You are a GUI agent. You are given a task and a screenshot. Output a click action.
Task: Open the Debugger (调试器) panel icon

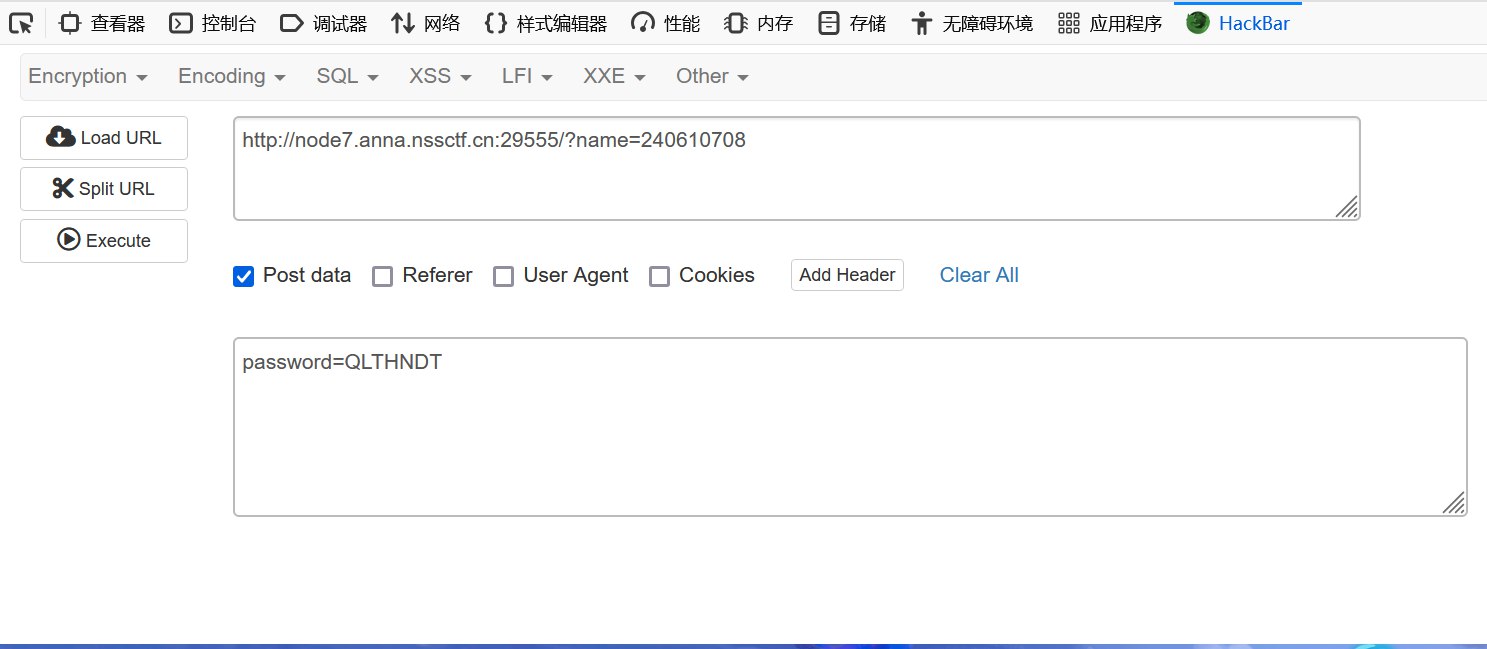tap(291, 23)
